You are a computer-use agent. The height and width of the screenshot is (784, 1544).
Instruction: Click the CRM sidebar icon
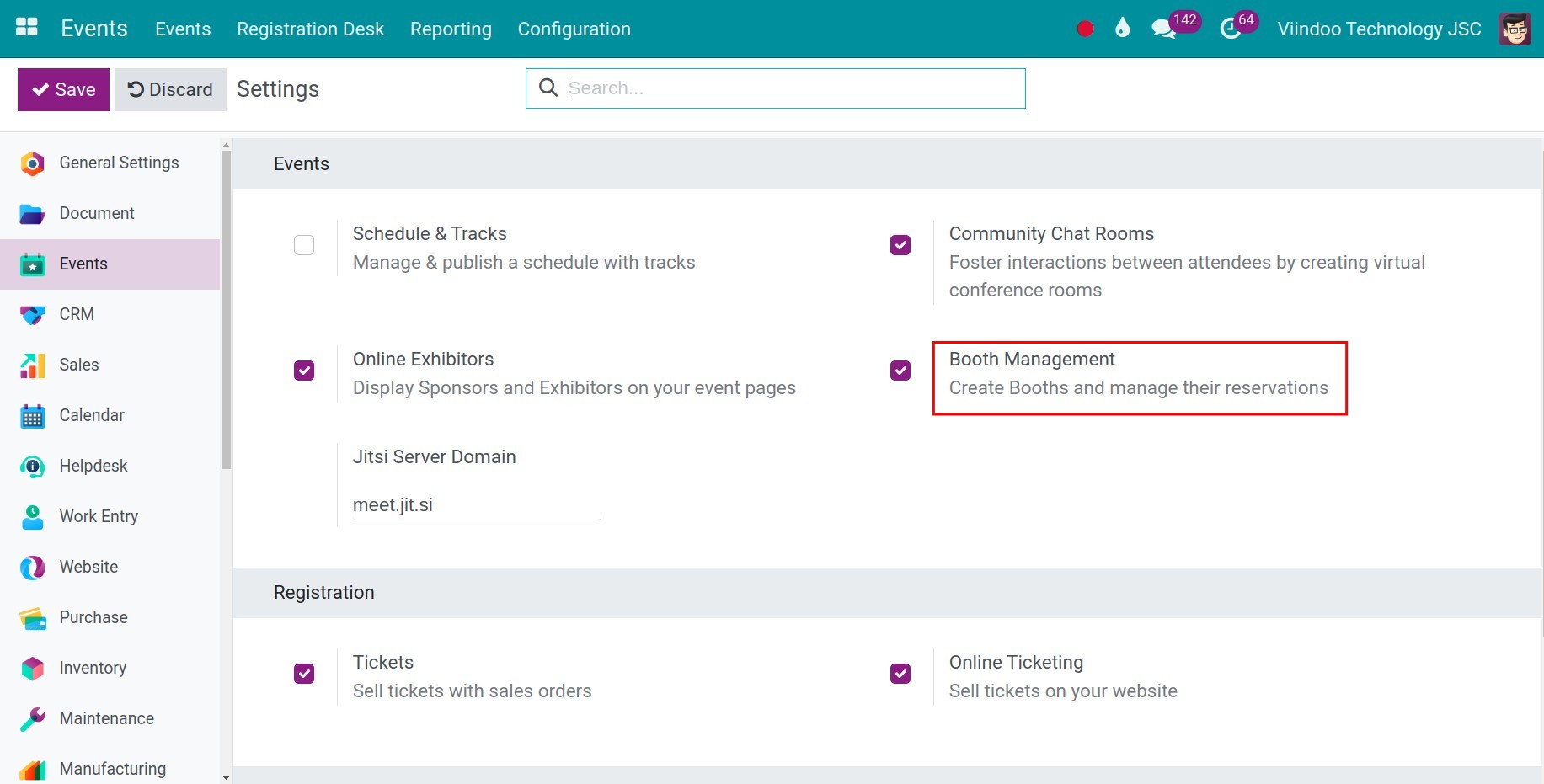point(32,315)
